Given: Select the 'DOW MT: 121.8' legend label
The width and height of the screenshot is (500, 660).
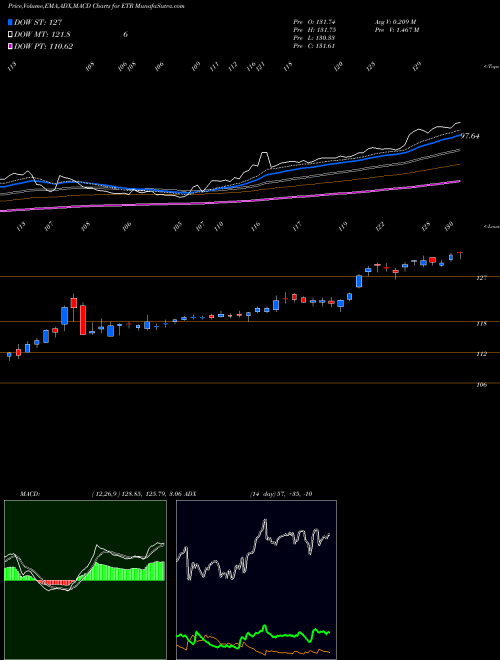Looking at the screenshot, I should pos(42,35).
